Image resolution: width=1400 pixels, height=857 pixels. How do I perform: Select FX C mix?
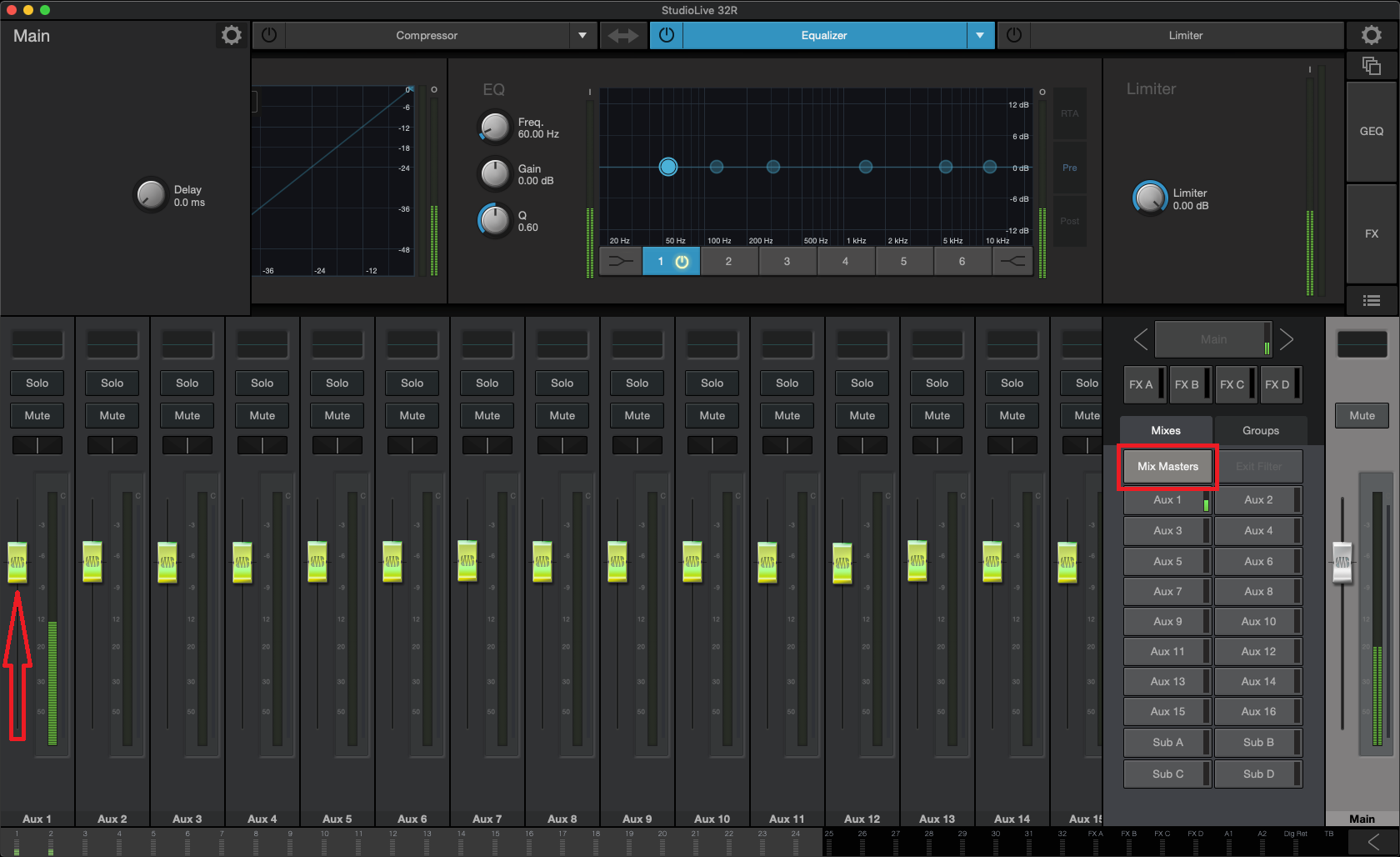point(1235,384)
